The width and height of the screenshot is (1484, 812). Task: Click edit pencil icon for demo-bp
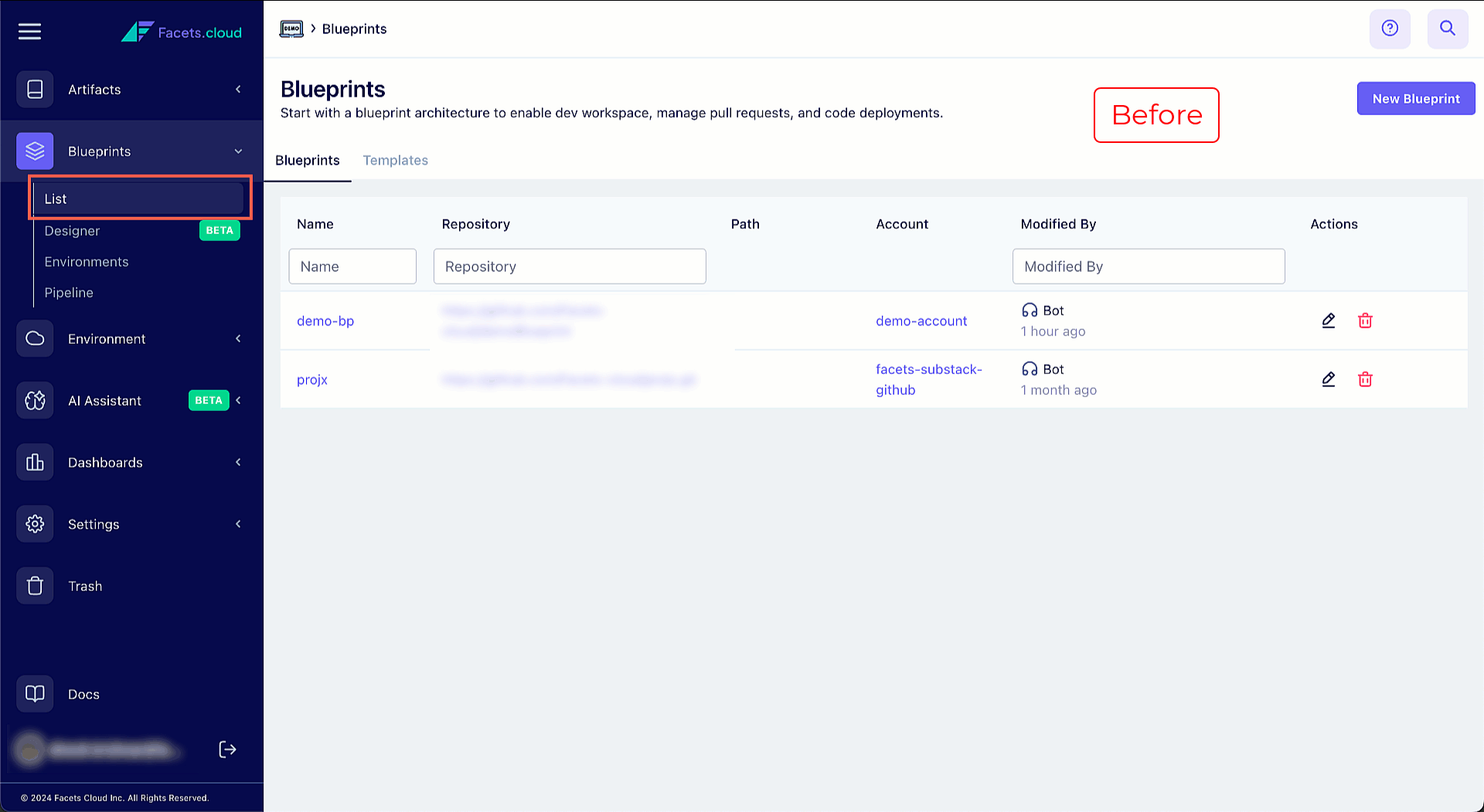pos(1328,321)
